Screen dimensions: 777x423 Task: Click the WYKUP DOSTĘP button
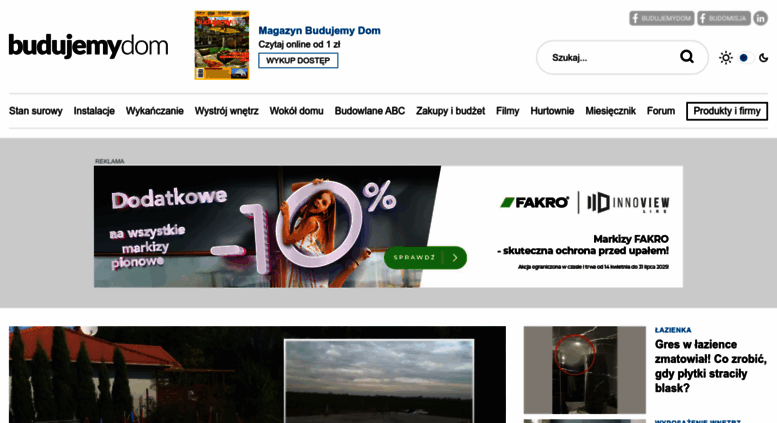(x=298, y=60)
